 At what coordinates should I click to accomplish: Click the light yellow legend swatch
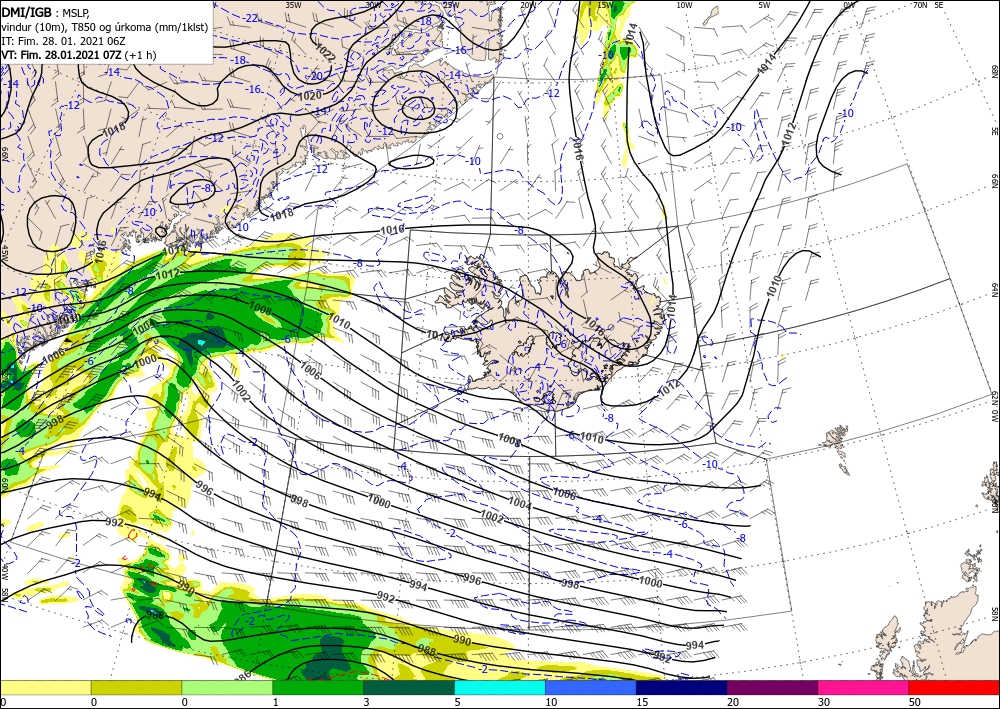[45, 687]
